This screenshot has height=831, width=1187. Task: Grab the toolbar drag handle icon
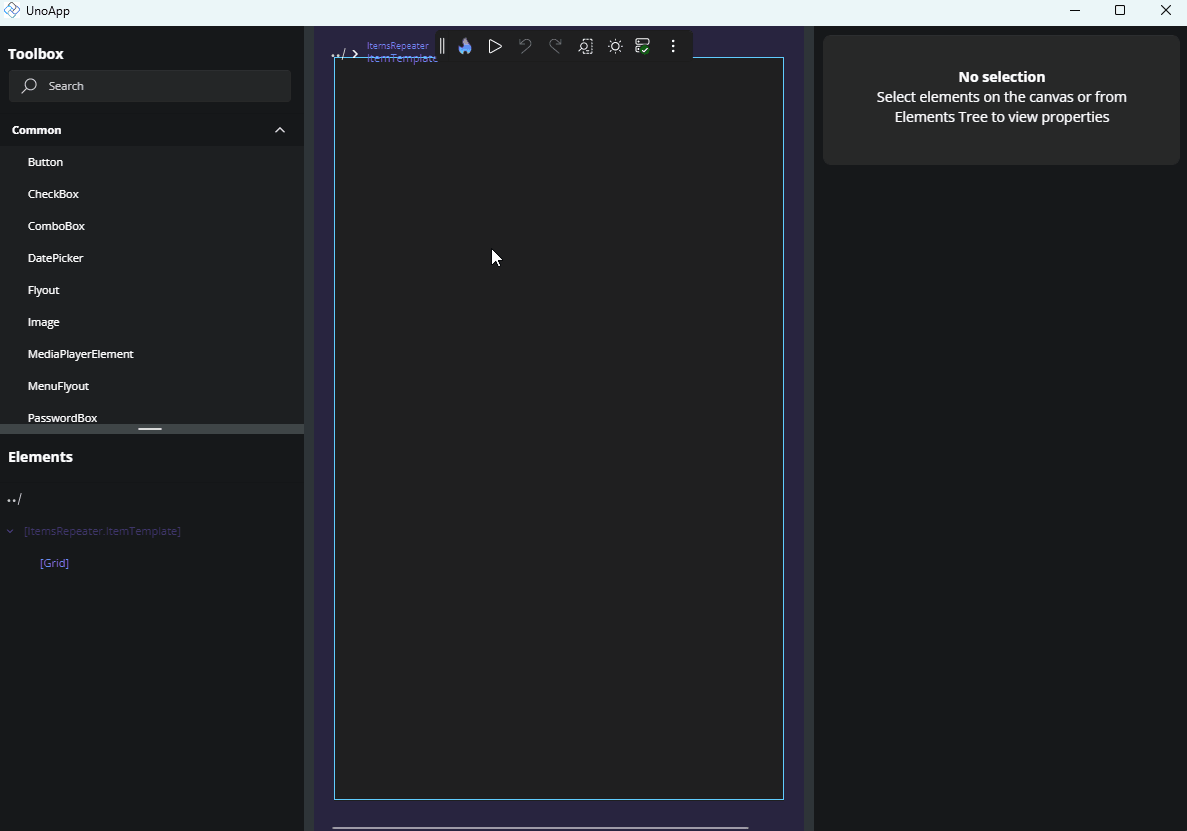tap(441, 45)
